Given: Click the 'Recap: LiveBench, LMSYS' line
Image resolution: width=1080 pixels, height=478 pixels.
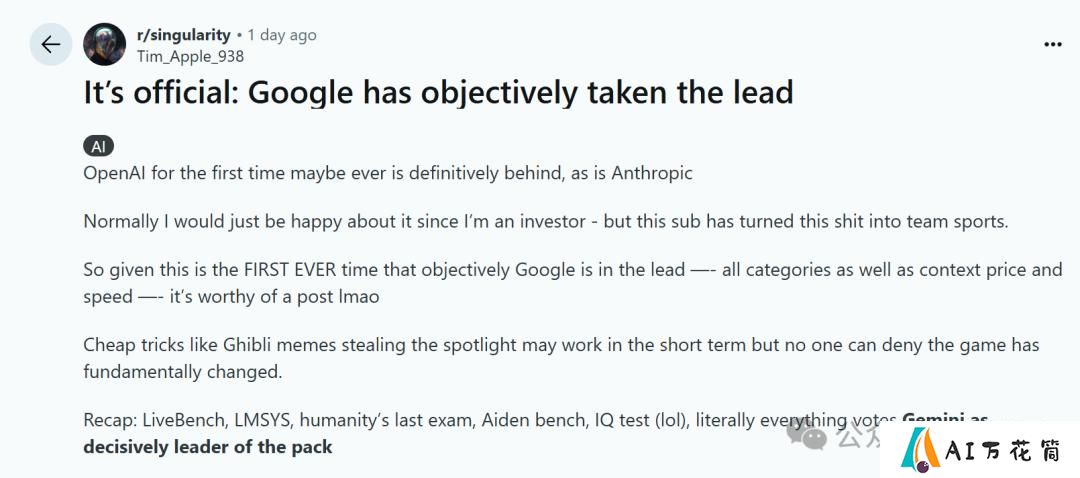Looking at the screenshot, I should click(x=535, y=419).
